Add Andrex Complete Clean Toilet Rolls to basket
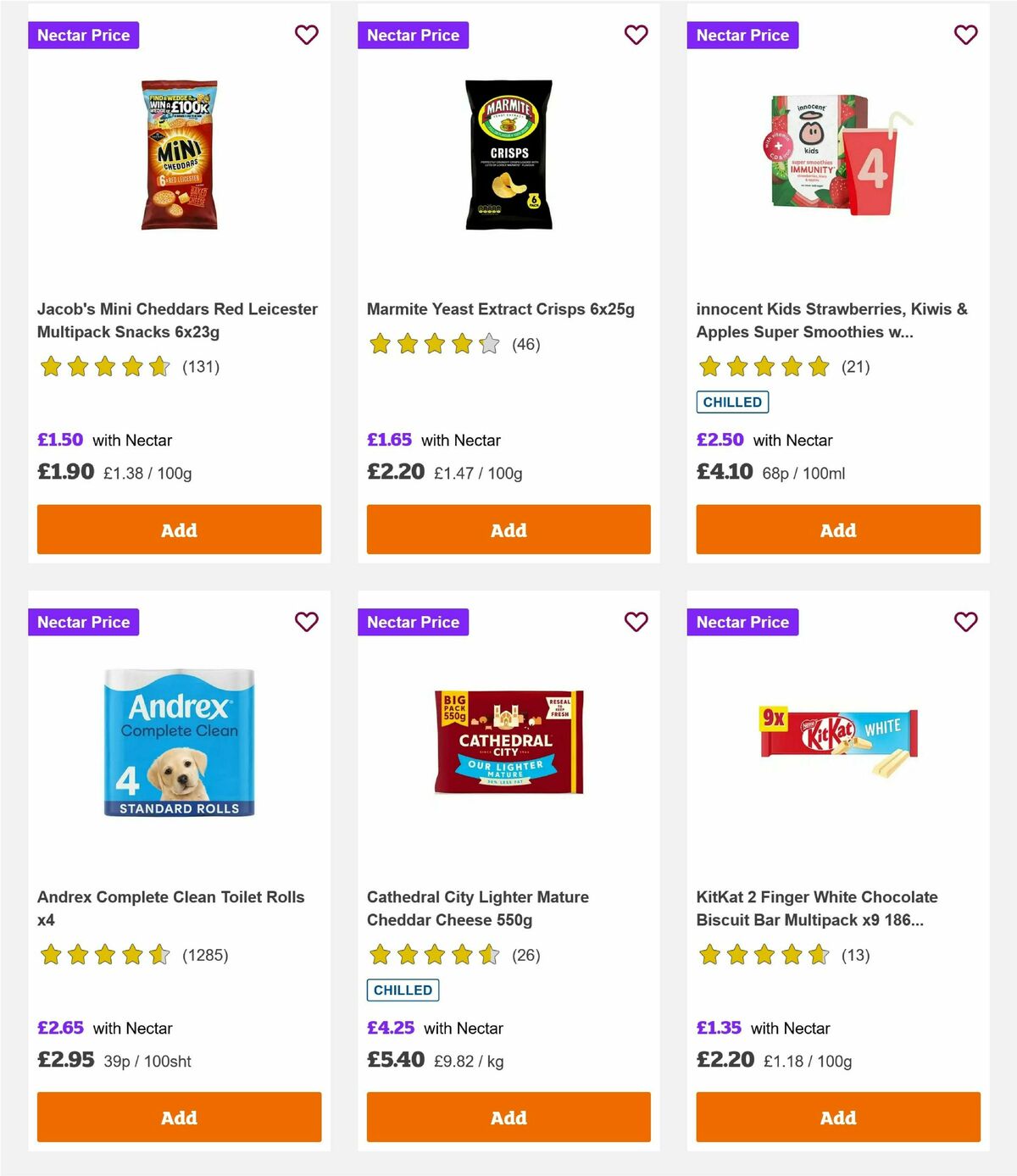The width and height of the screenshot is (1017, 1176). click(x=179, y=1117)
